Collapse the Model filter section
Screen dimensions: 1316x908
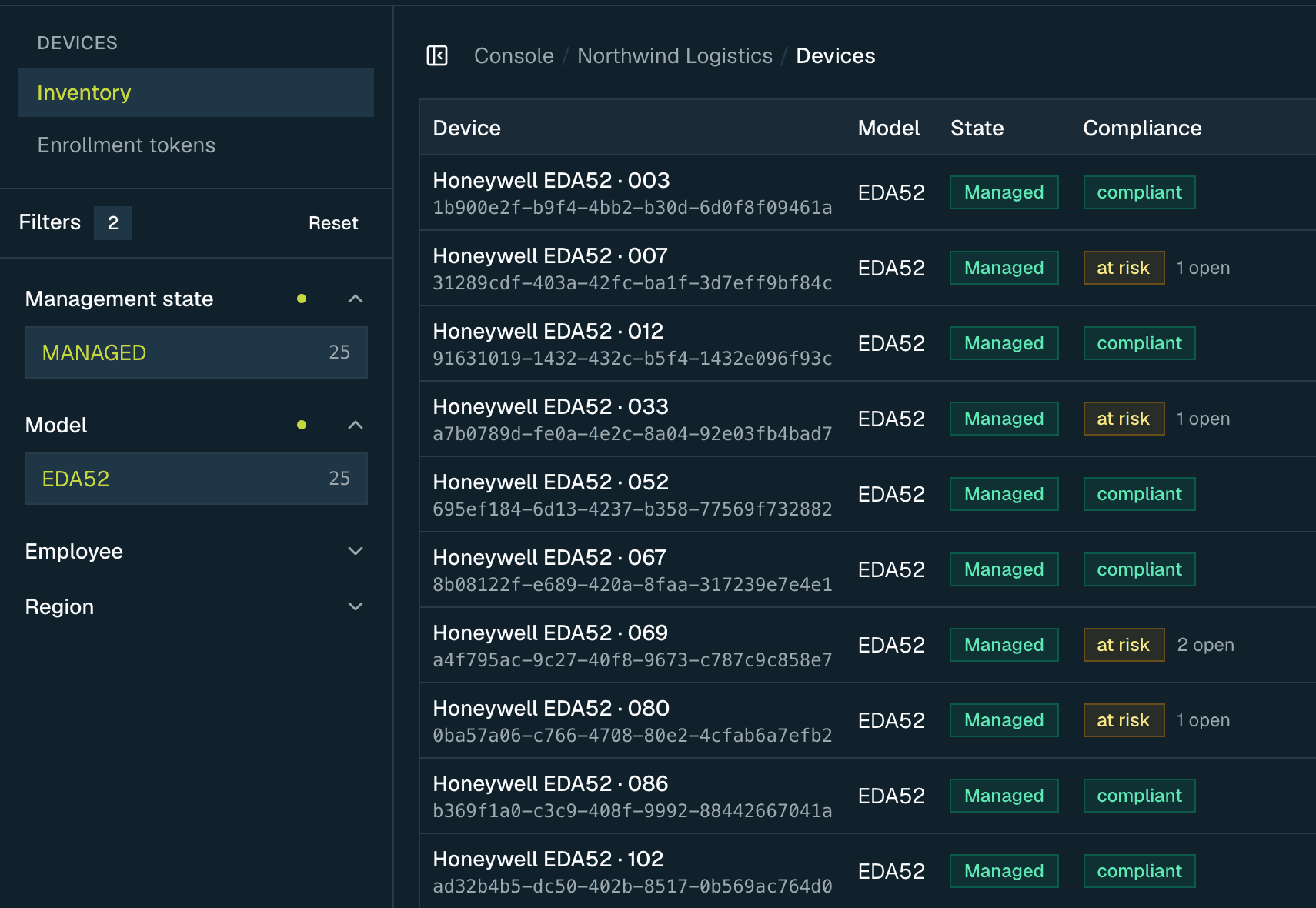(x=356, y=425)
